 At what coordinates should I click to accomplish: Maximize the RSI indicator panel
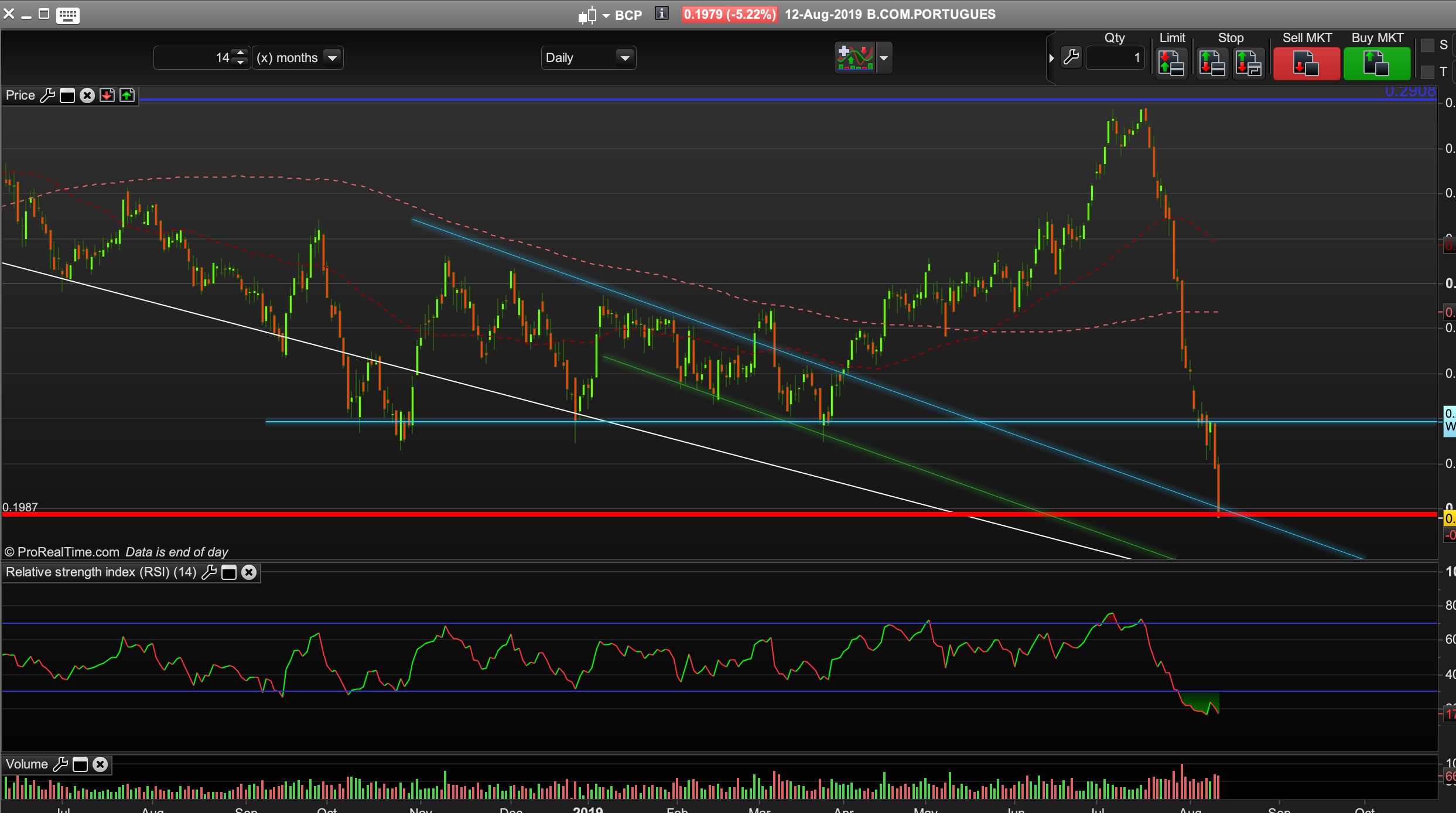pyautogui.click(x=229, y=572)
